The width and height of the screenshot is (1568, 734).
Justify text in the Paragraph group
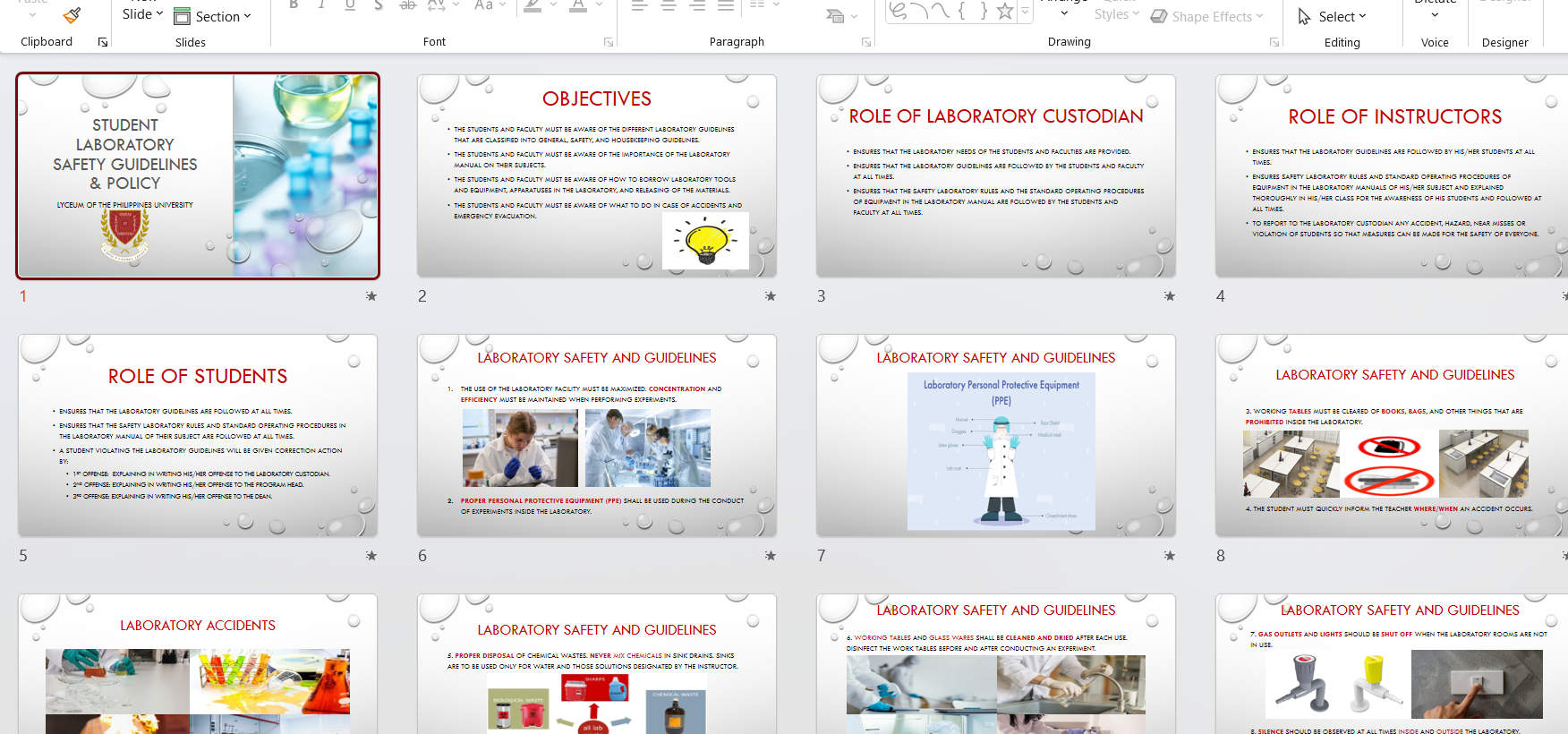click(726, 5)
